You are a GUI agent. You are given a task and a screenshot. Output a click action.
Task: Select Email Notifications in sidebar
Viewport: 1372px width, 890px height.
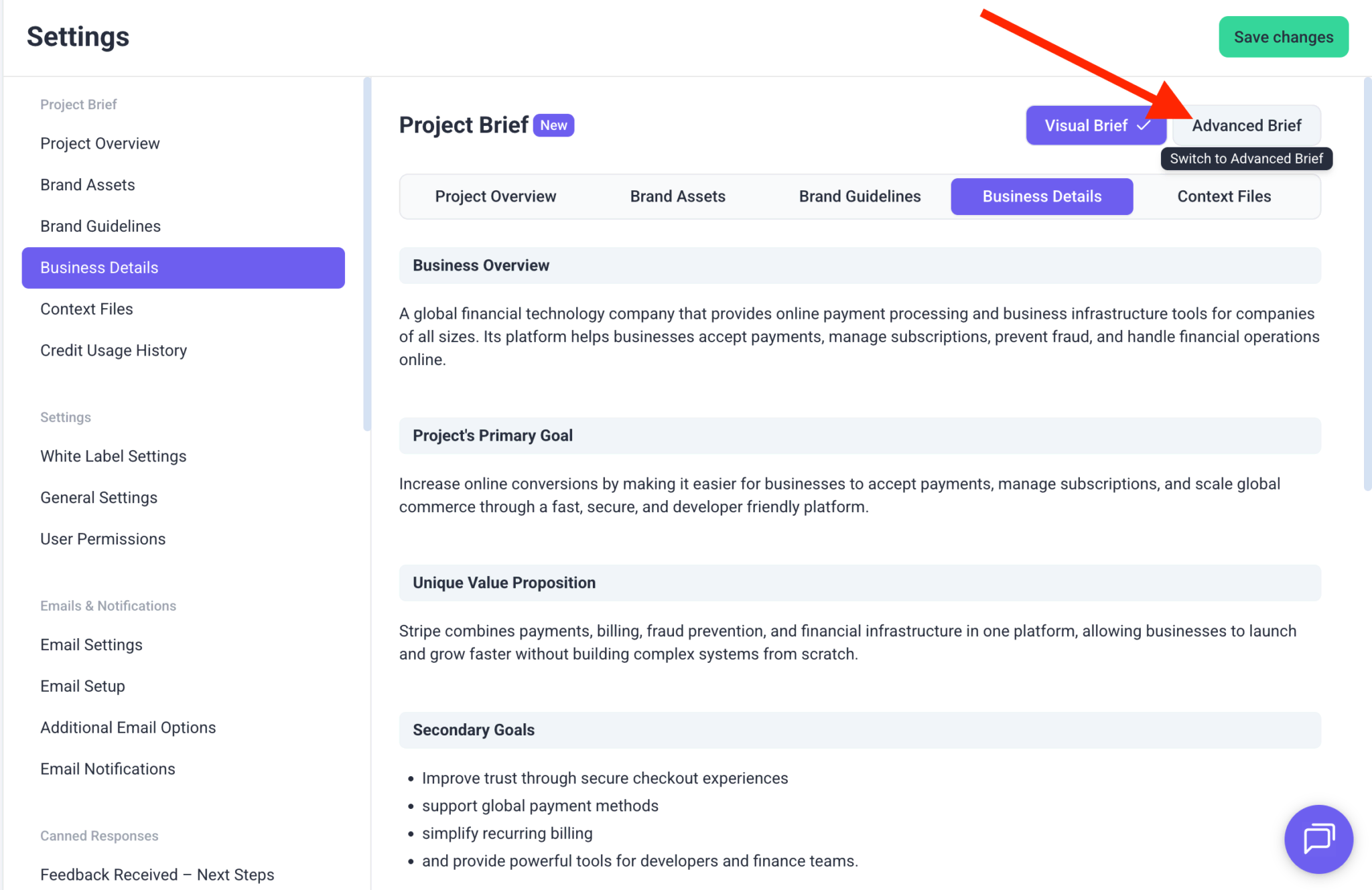pos(107,769)
